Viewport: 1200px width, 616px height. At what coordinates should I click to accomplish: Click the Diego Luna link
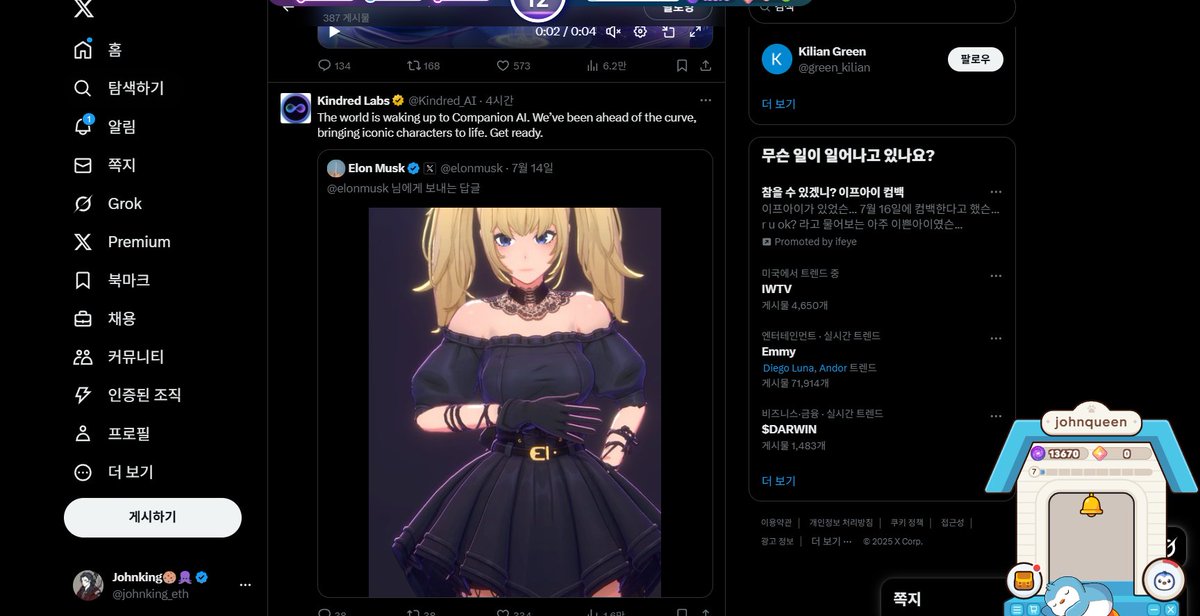click(788, 368)
